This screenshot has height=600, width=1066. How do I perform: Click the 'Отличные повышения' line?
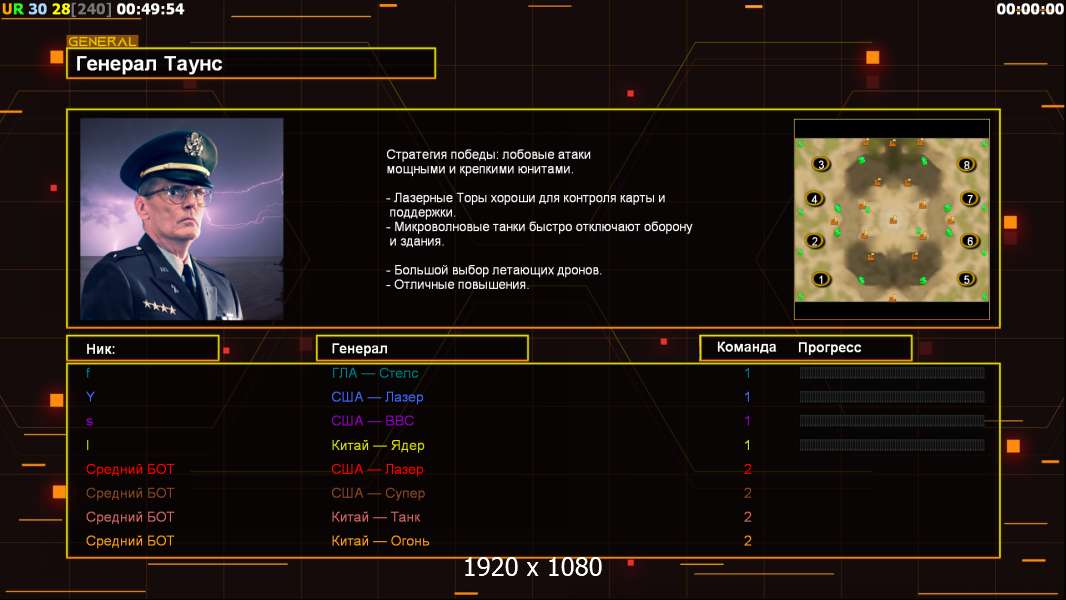[x=458, y=285]
